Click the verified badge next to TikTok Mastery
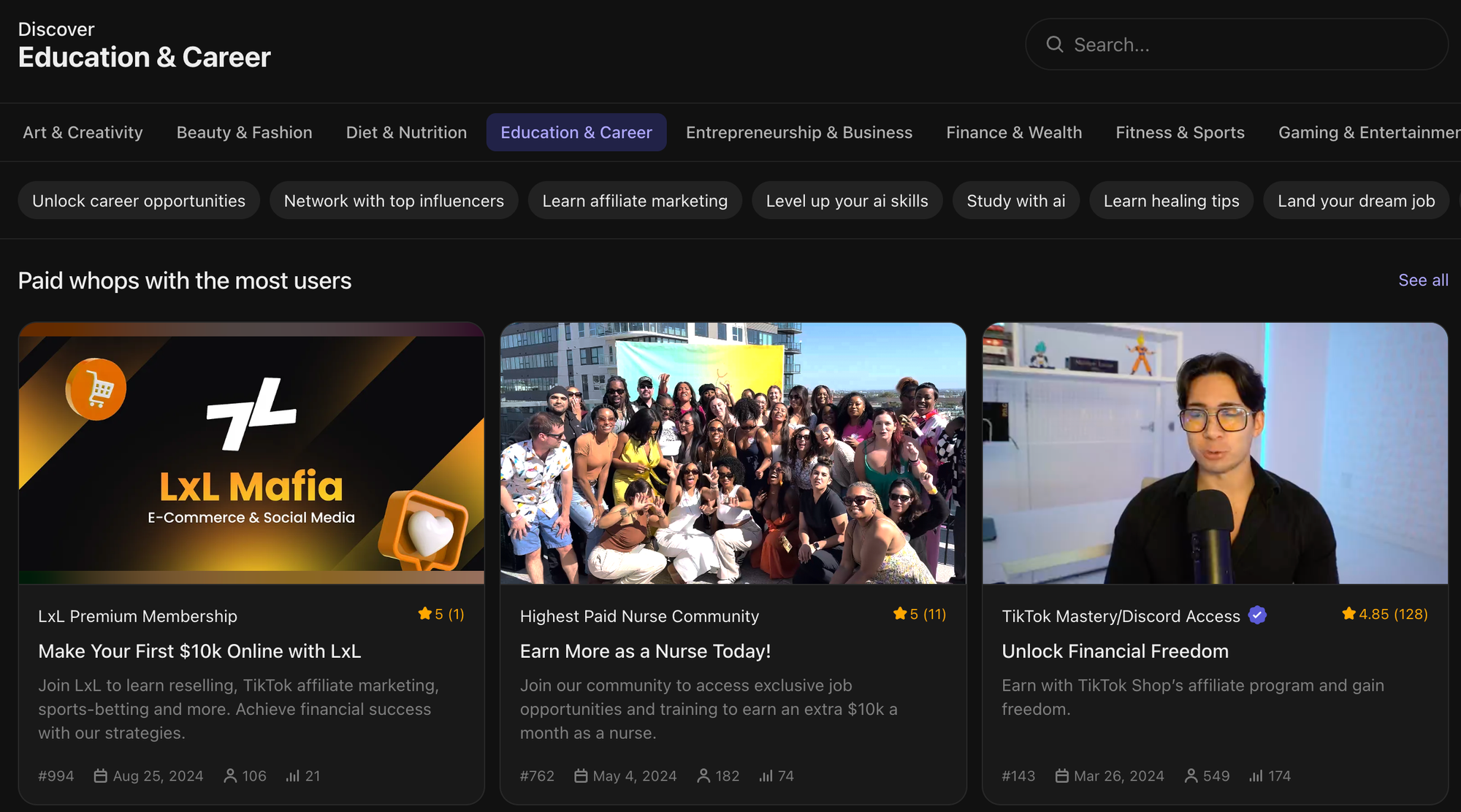The image size is (1461, 812). (1257, 616)
